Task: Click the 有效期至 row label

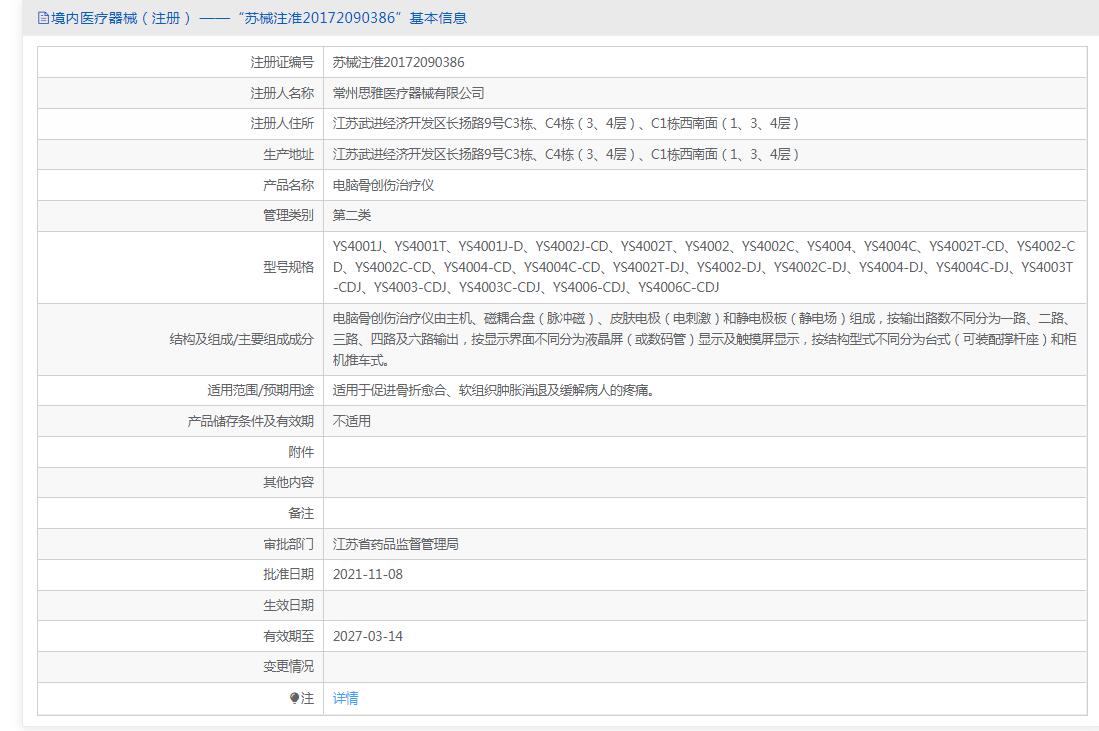Action: point(289,636)
